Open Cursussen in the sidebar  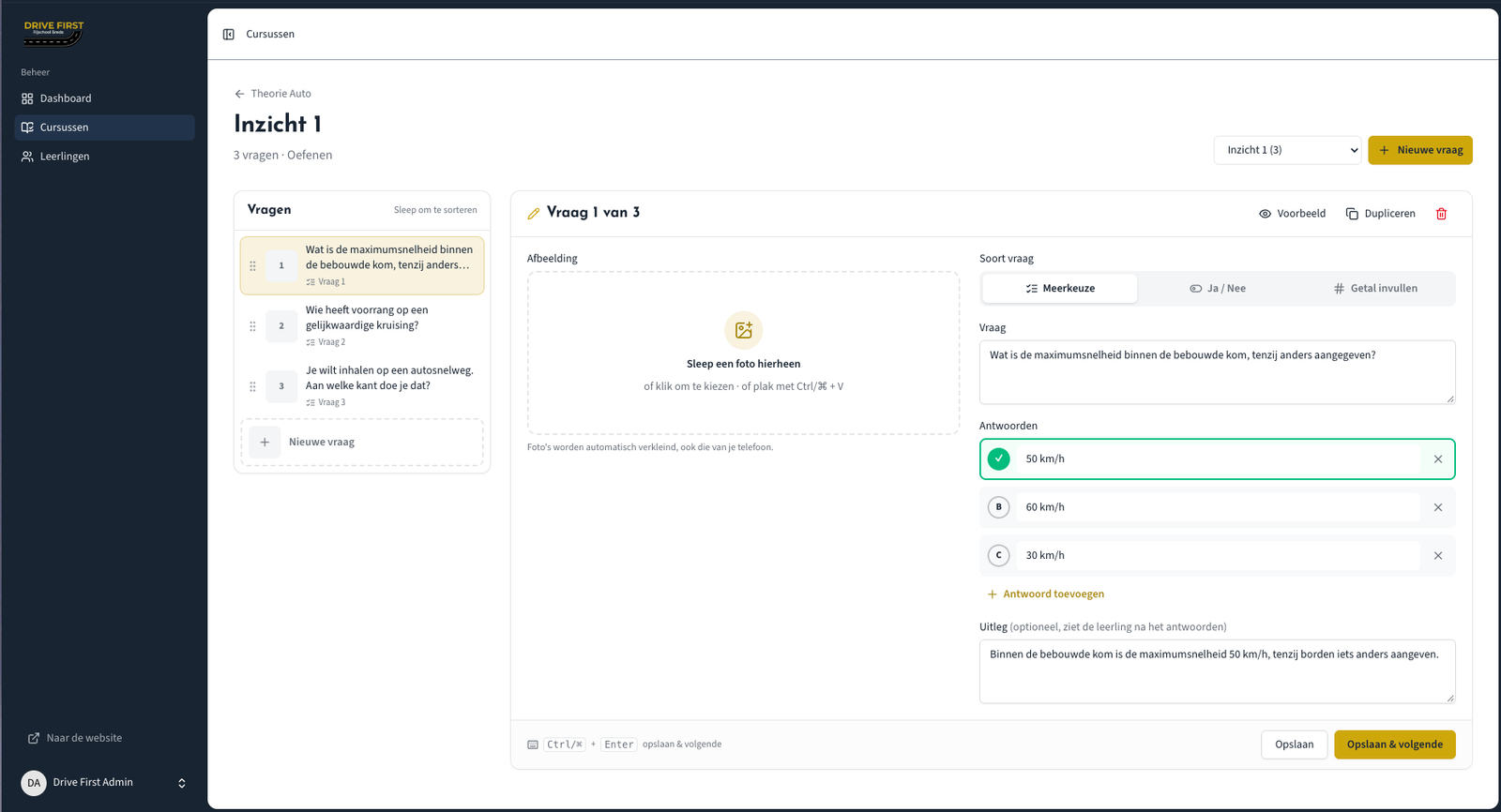tap(104, 128)
